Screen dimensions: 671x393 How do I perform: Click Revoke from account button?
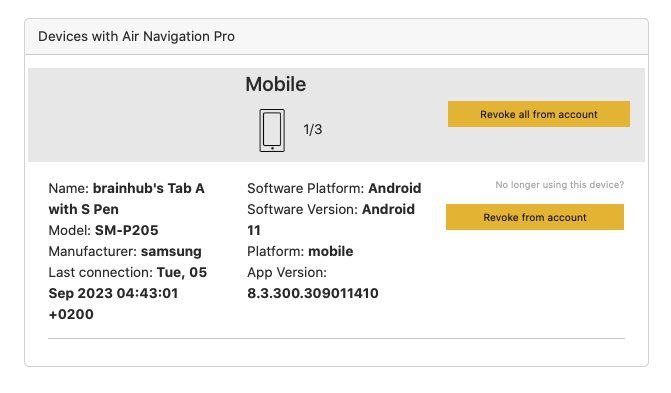point(535,217)
